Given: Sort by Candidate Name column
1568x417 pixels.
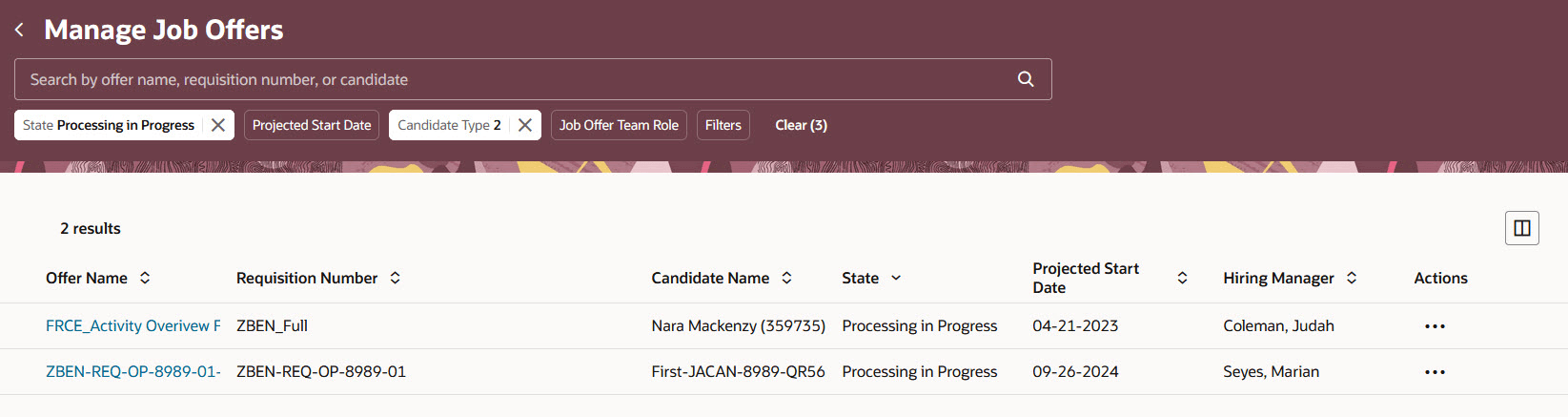Looking at the screenshot, I should point(786,278).
